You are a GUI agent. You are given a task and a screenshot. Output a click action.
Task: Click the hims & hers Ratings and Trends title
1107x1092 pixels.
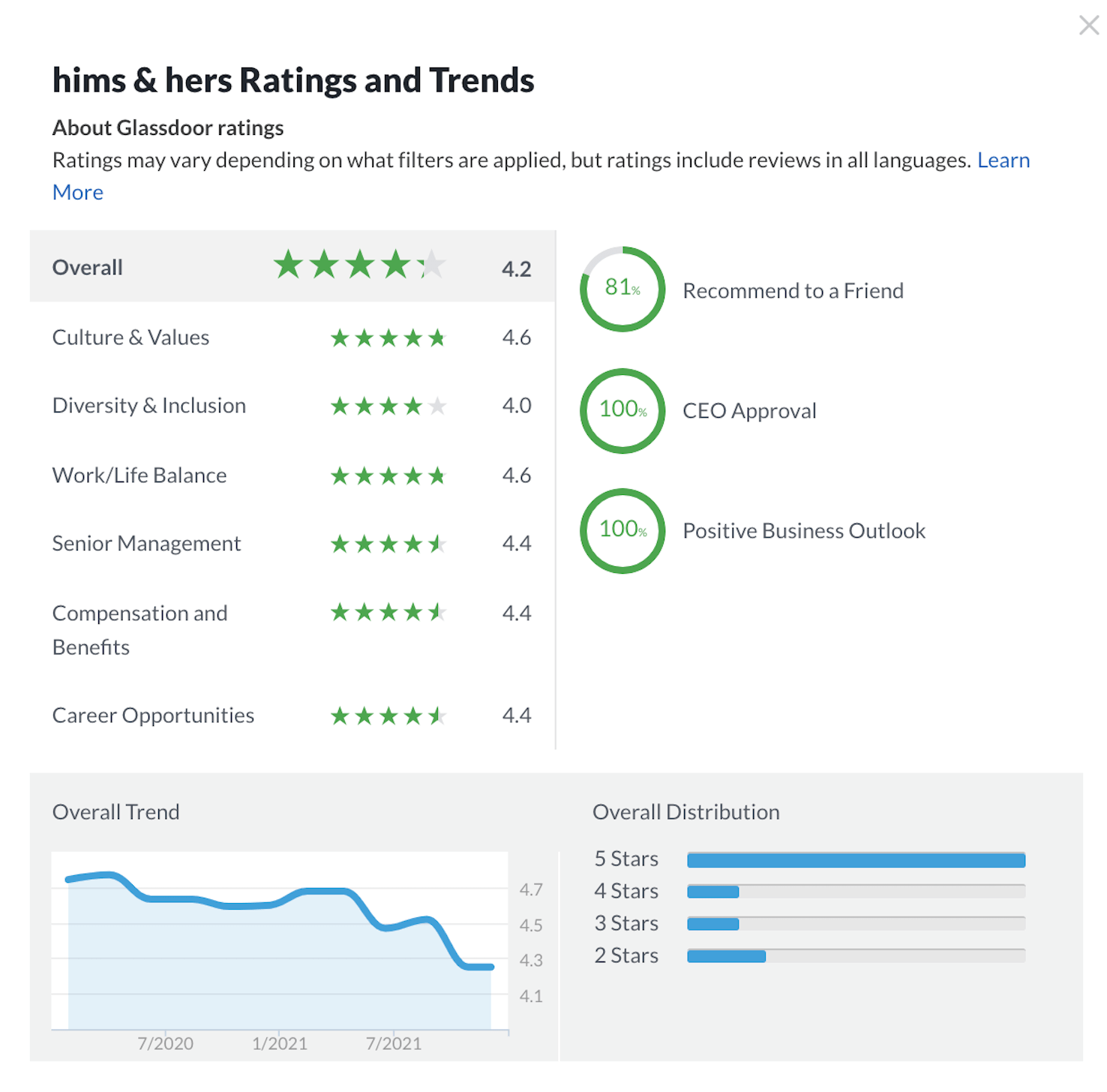(x=293, y=80)
